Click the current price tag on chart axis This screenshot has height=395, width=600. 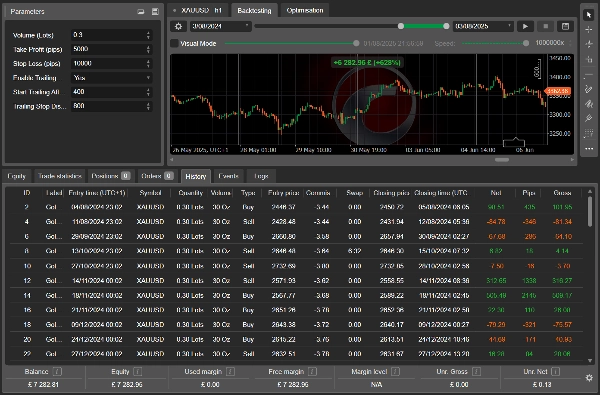[x=558, y=91]
